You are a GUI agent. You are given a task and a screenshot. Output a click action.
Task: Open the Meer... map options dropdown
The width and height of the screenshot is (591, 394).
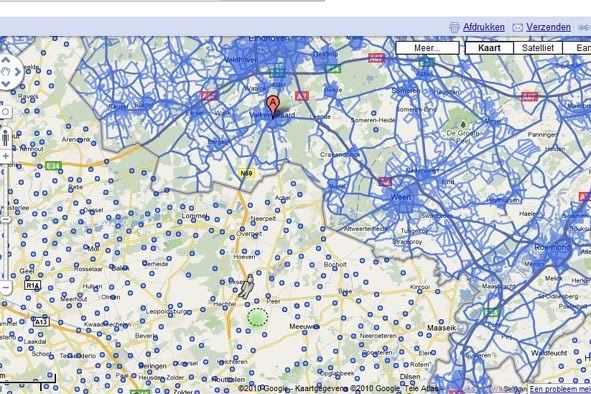tap(427, 48)
